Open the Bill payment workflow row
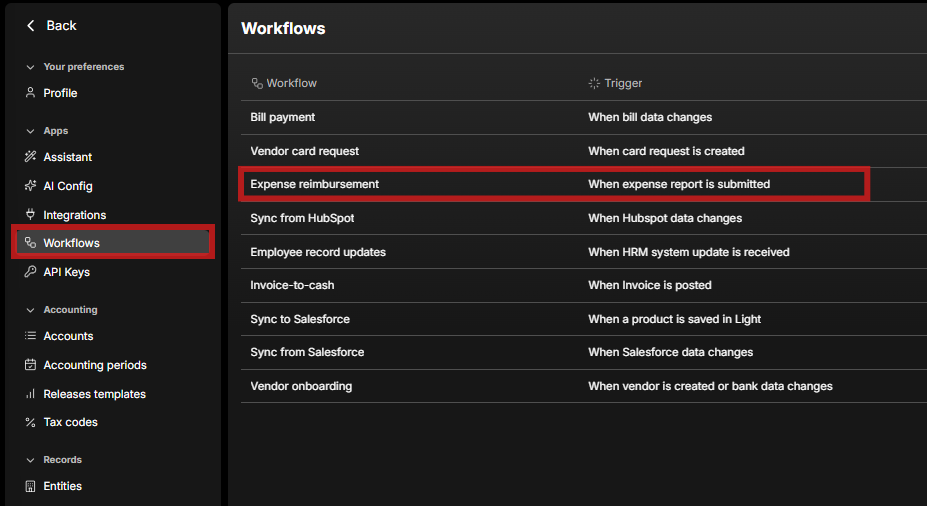Image resolution: width=927 pixels, height=506 pixels. [x=283, y=117]
